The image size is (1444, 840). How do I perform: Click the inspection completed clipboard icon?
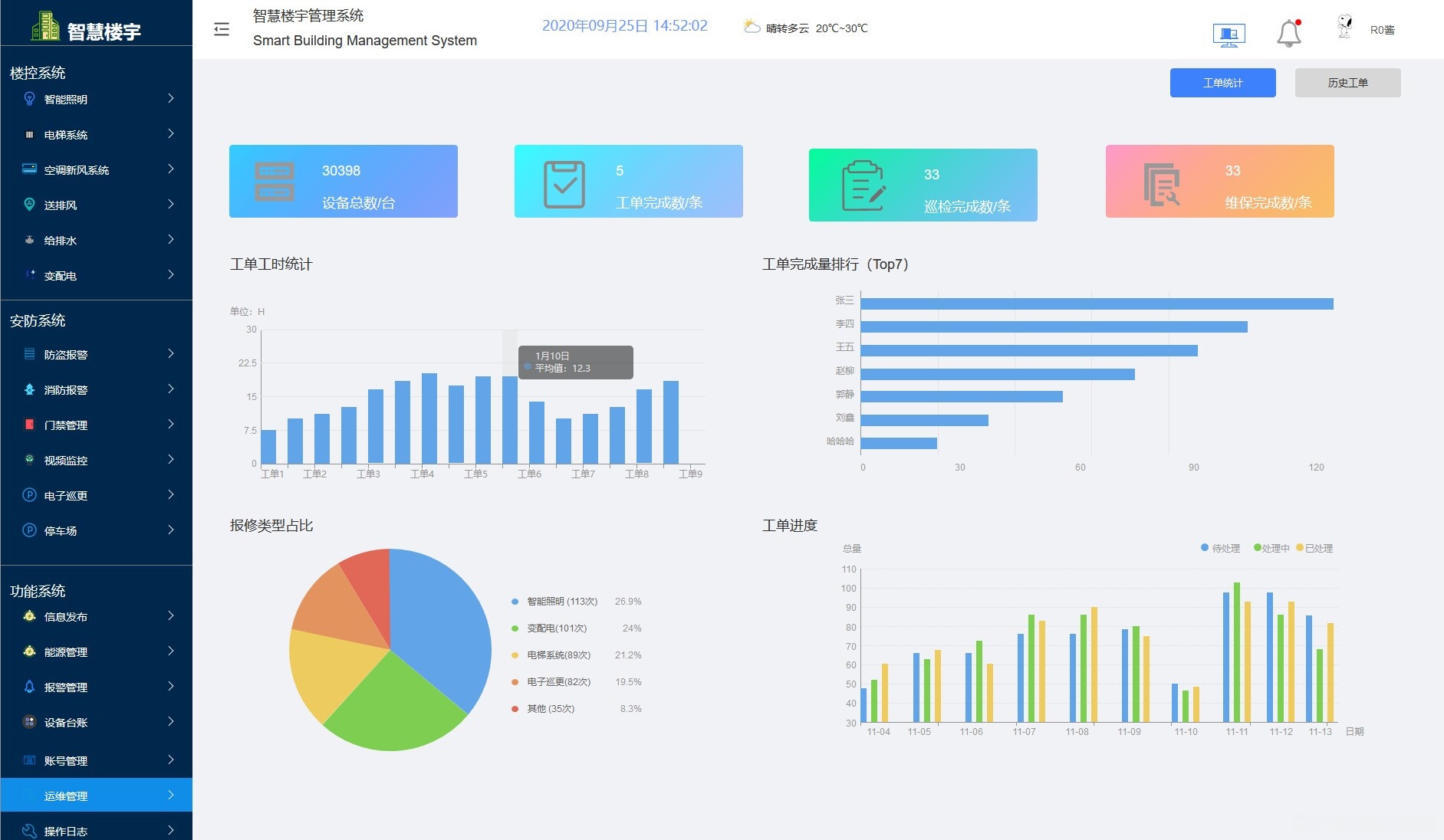pyautogui.click(x=863, y=185)
